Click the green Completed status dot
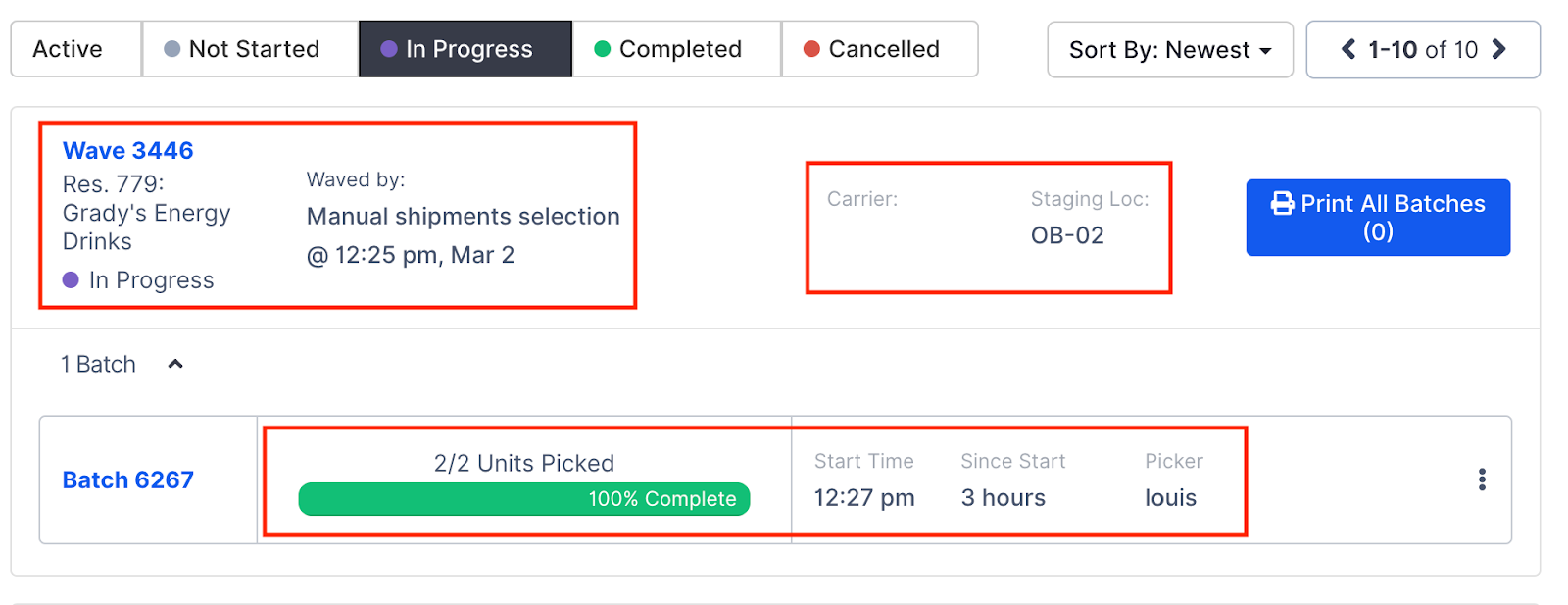Viewport: 1568px width, 605px height. 603,48
